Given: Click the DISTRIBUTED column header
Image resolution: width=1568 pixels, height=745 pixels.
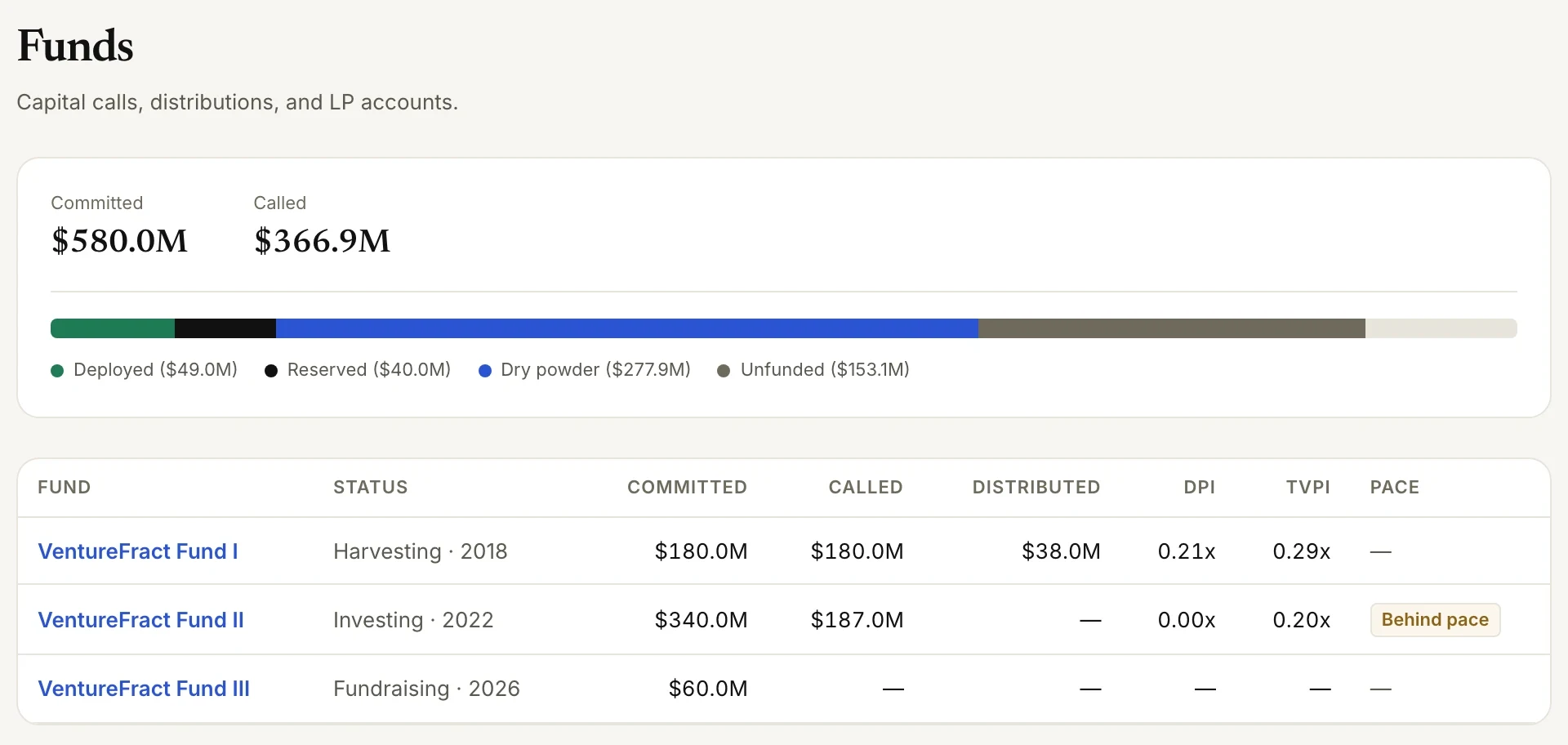Looking at the screenshot, I should click(1036, 488).
